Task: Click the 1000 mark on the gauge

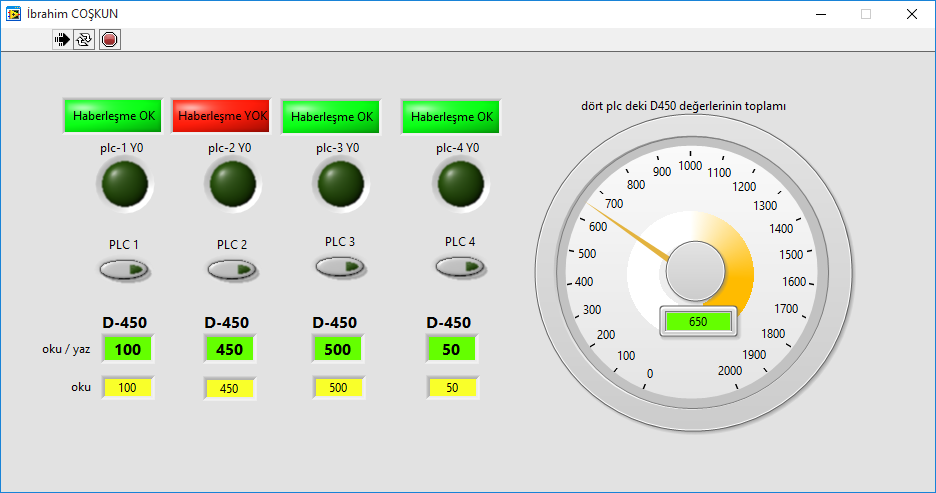Action: [690, 165]
